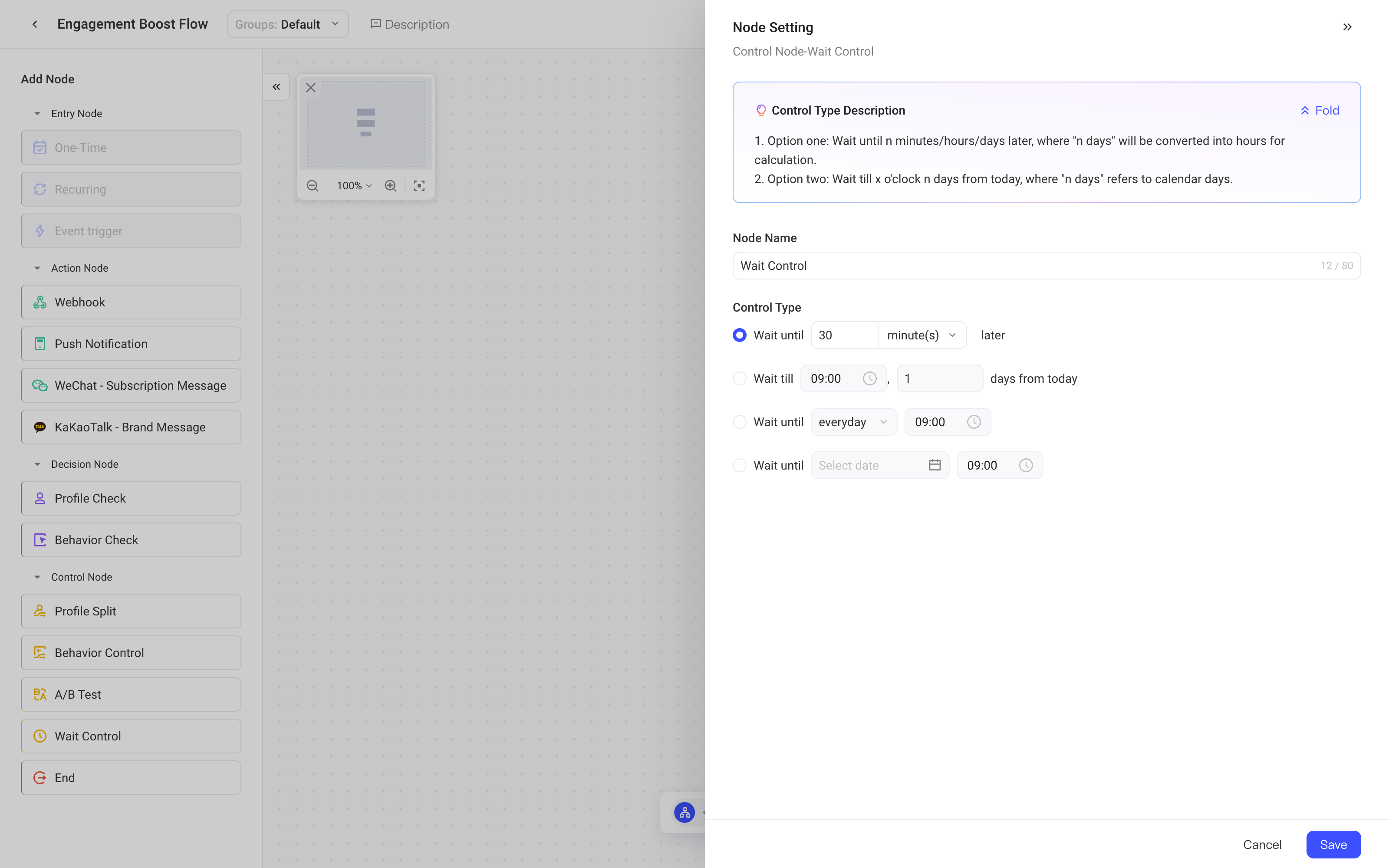Add a Wait Control node from sidebar
The height and width of the screenshot is (868, 1389).
point(131,736)
